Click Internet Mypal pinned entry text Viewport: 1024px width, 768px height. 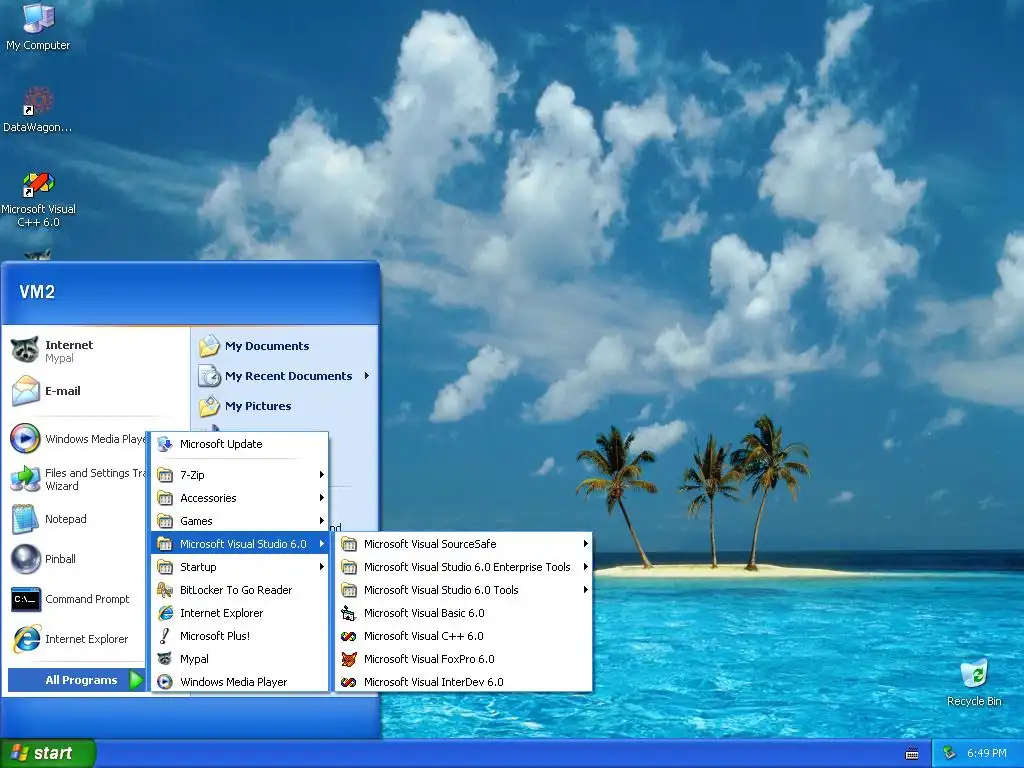click(69, 351)
